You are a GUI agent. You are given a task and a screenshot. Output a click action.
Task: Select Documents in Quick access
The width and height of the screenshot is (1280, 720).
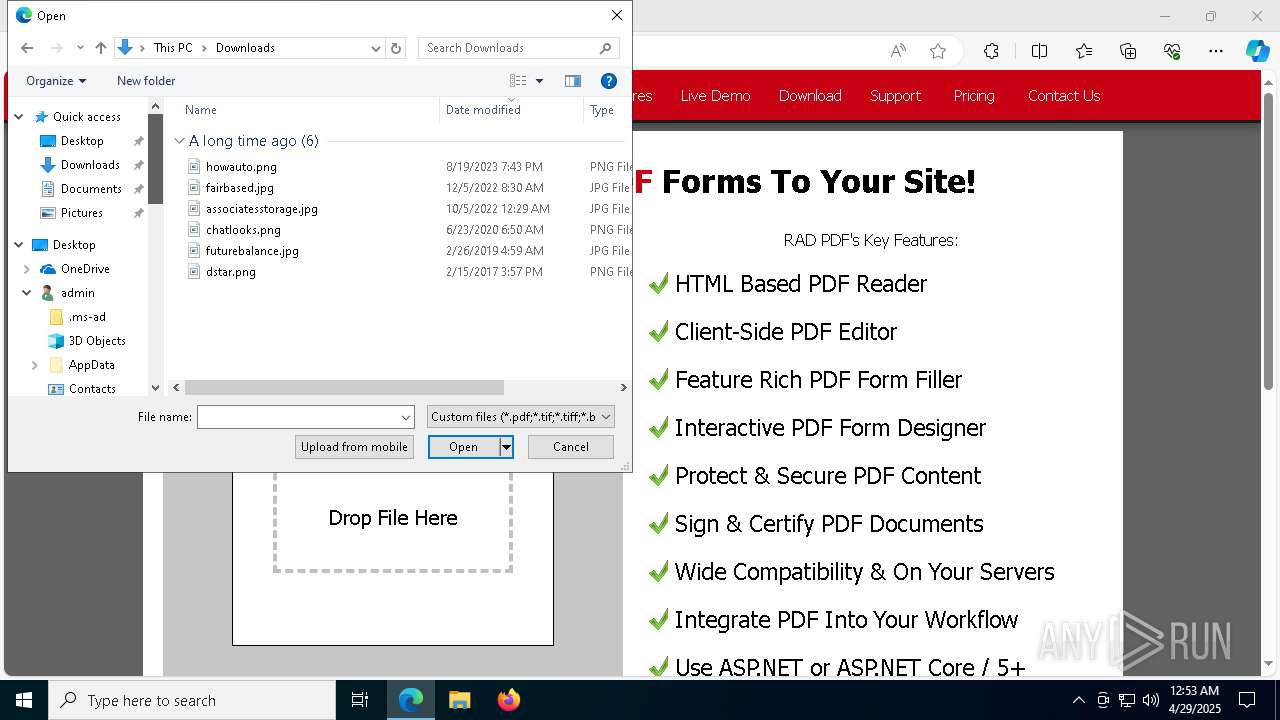tap(91, 189)
